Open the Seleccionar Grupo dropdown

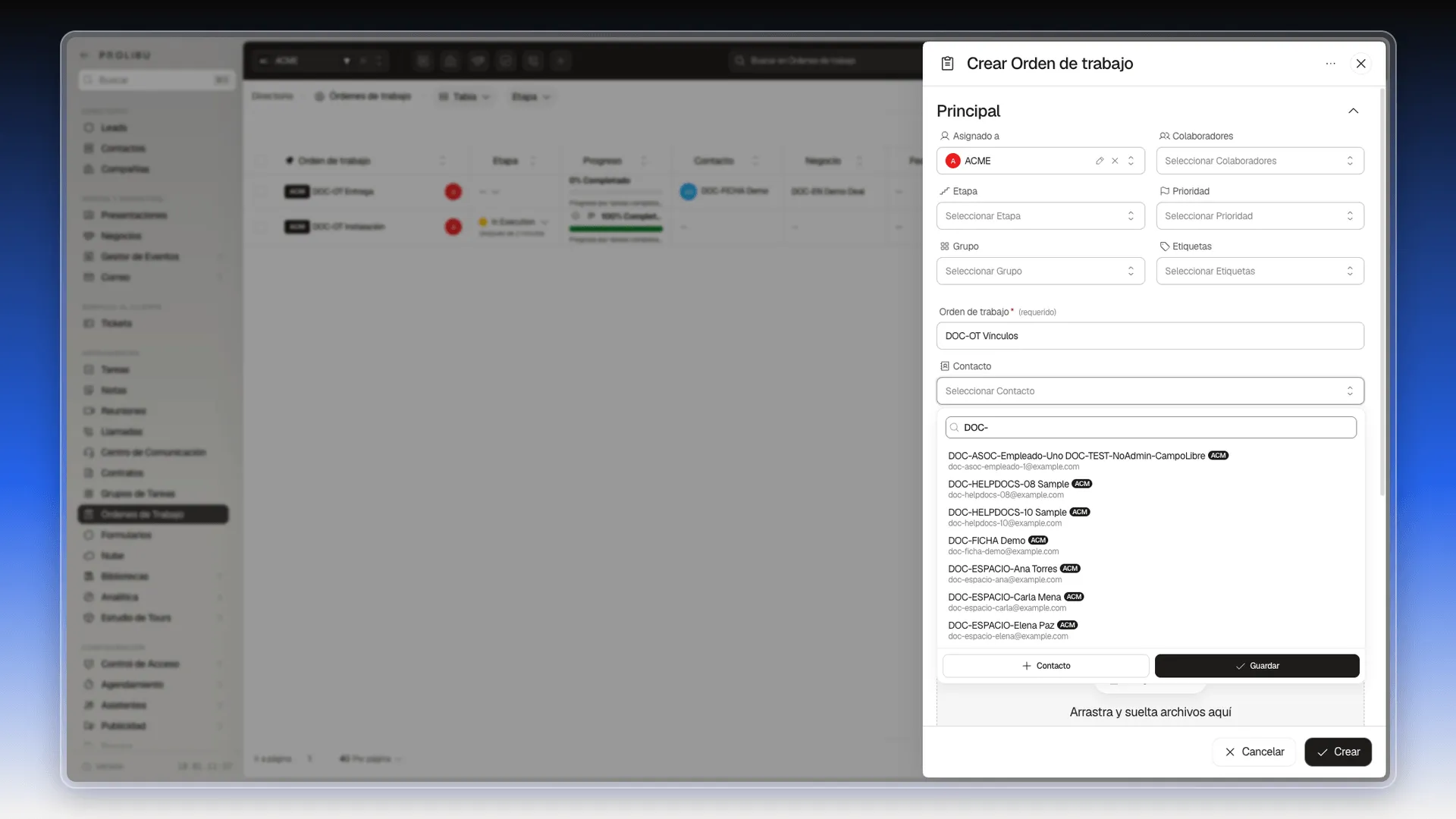coord(1040,271)
